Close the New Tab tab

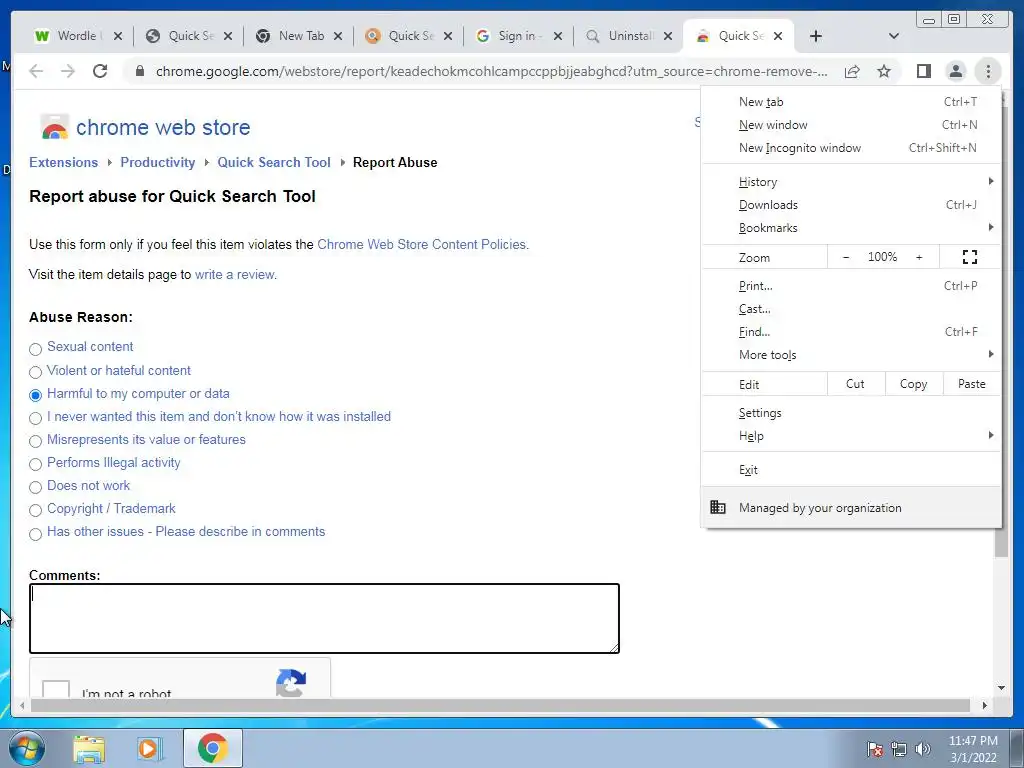click(x=338, y=36)
